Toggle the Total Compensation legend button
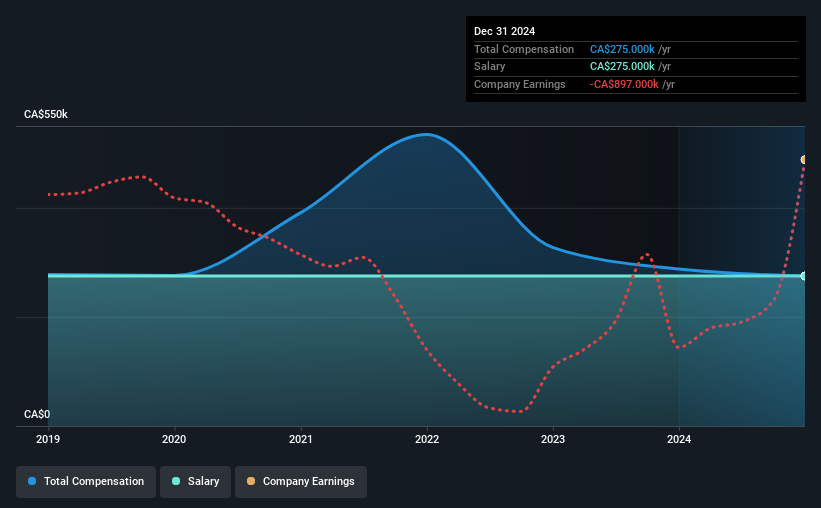This screenshot has height=508, width=821. pyautogui.click(x=86, y=482)
